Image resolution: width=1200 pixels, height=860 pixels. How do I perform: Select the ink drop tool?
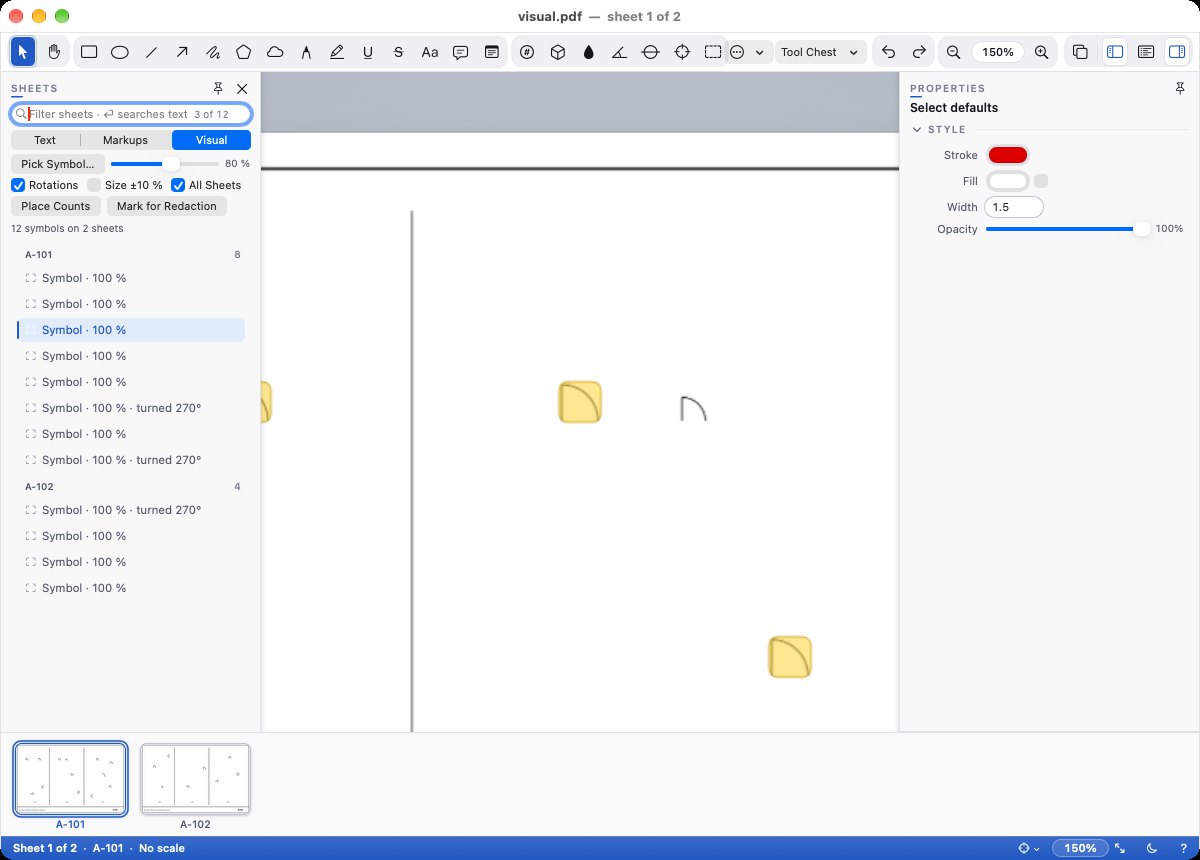tap(588, 52)
